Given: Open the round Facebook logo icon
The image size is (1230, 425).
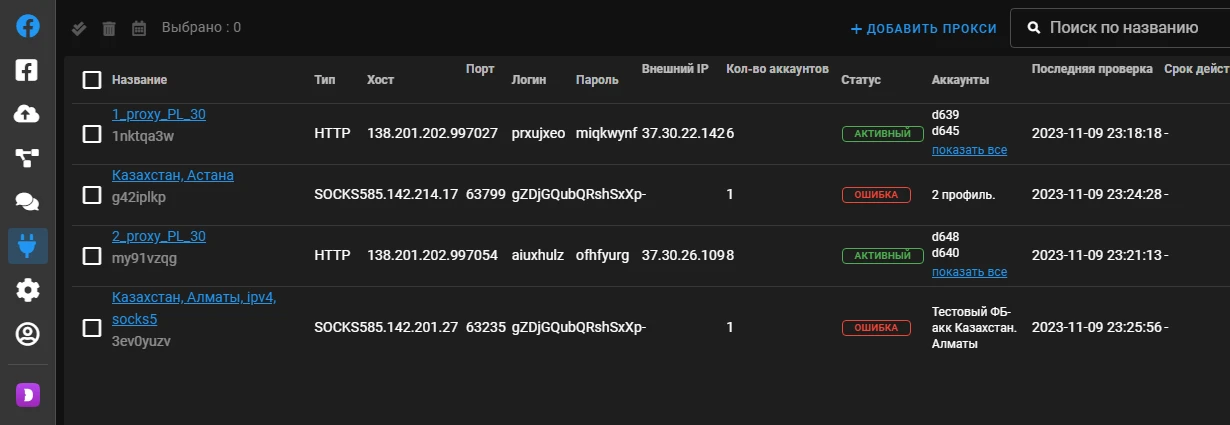Looking at the screenshot, I should (27, 26).
